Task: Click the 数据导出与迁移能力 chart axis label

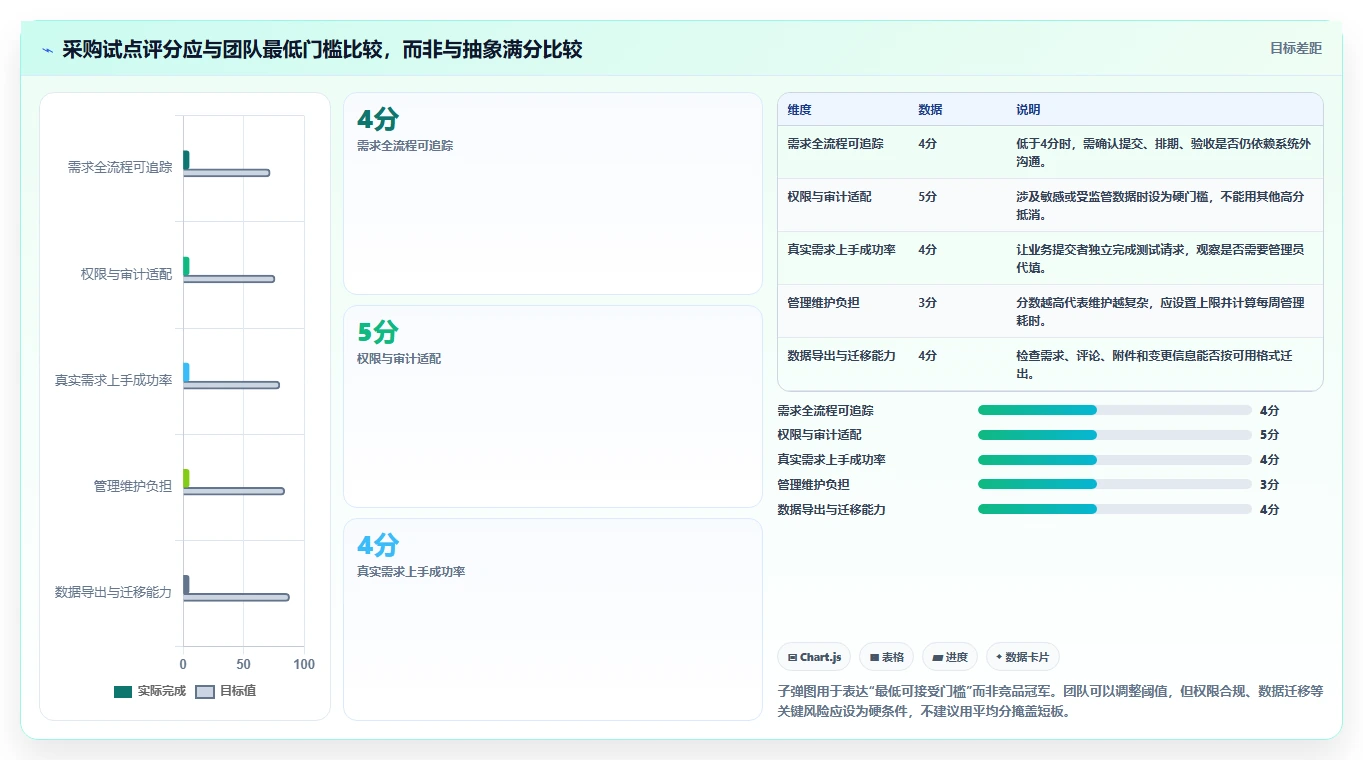Action: click(113, 592)
